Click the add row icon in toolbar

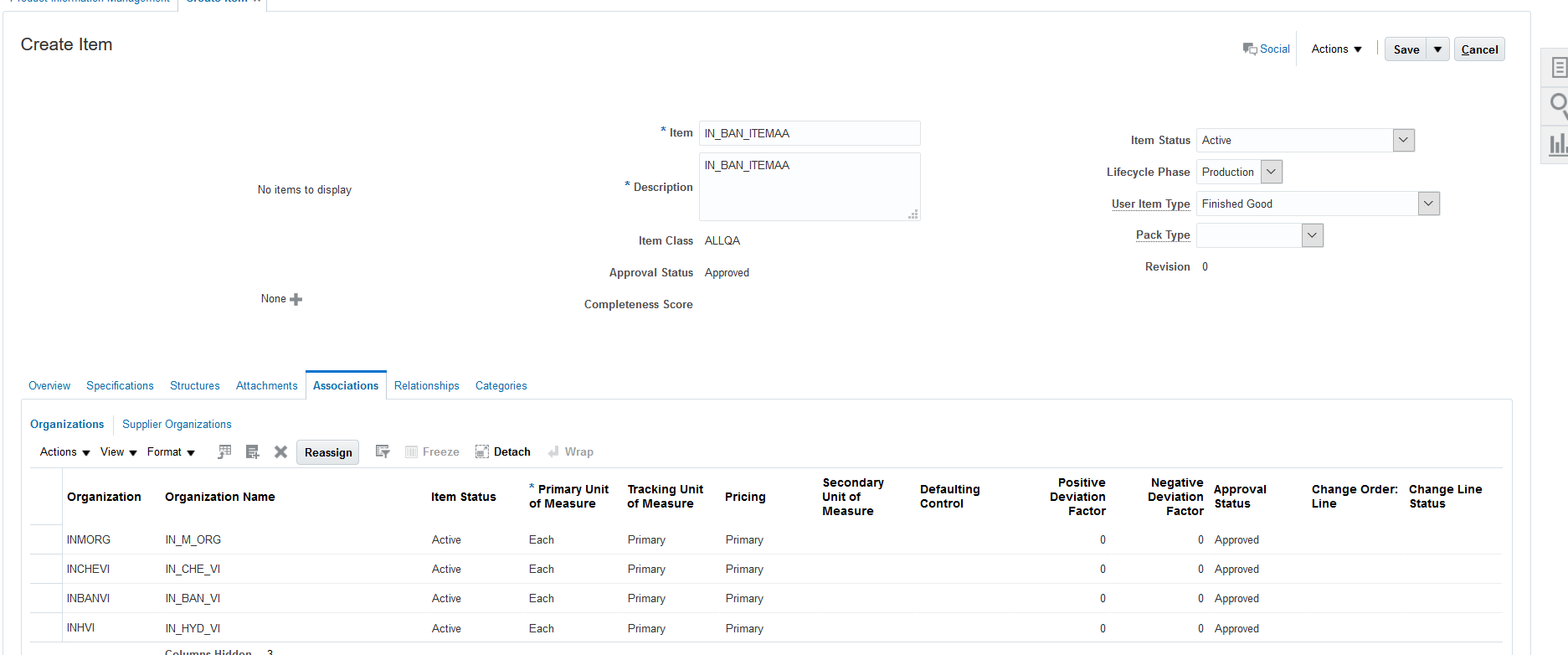pyautogui.click(x=252, y=452)
